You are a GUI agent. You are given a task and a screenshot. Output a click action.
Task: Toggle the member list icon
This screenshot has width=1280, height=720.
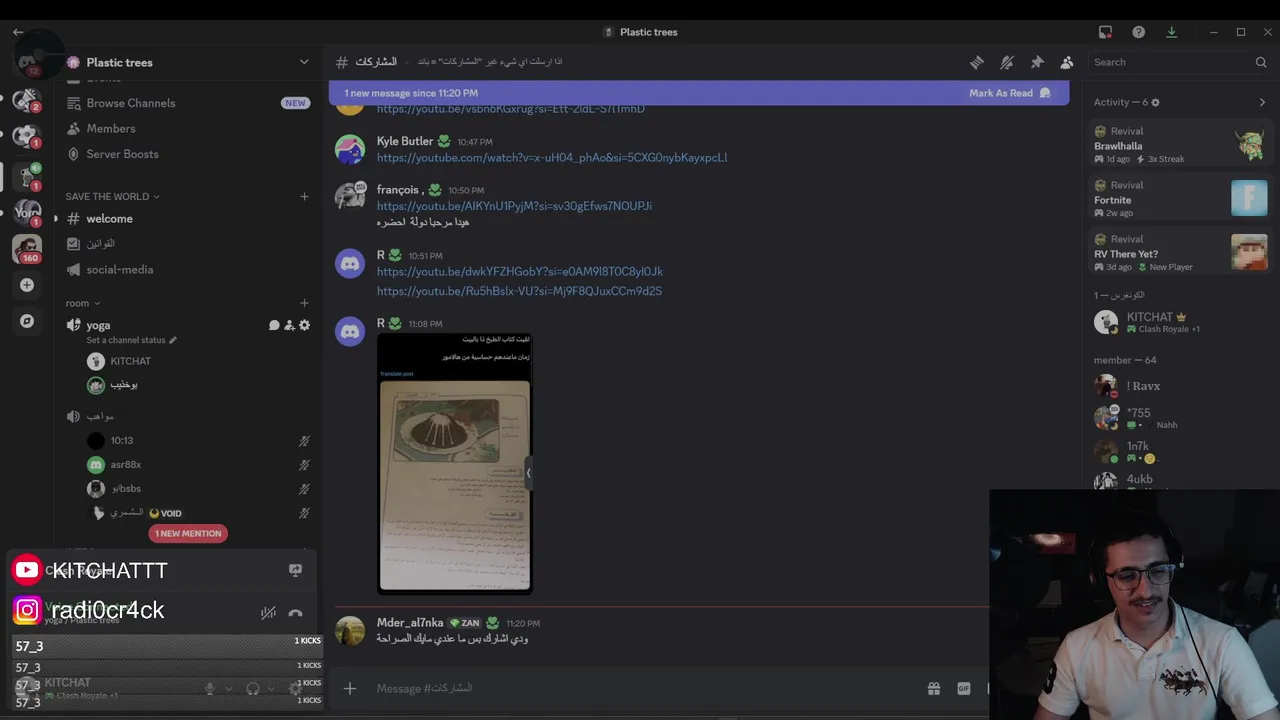tap(1067, 62)
